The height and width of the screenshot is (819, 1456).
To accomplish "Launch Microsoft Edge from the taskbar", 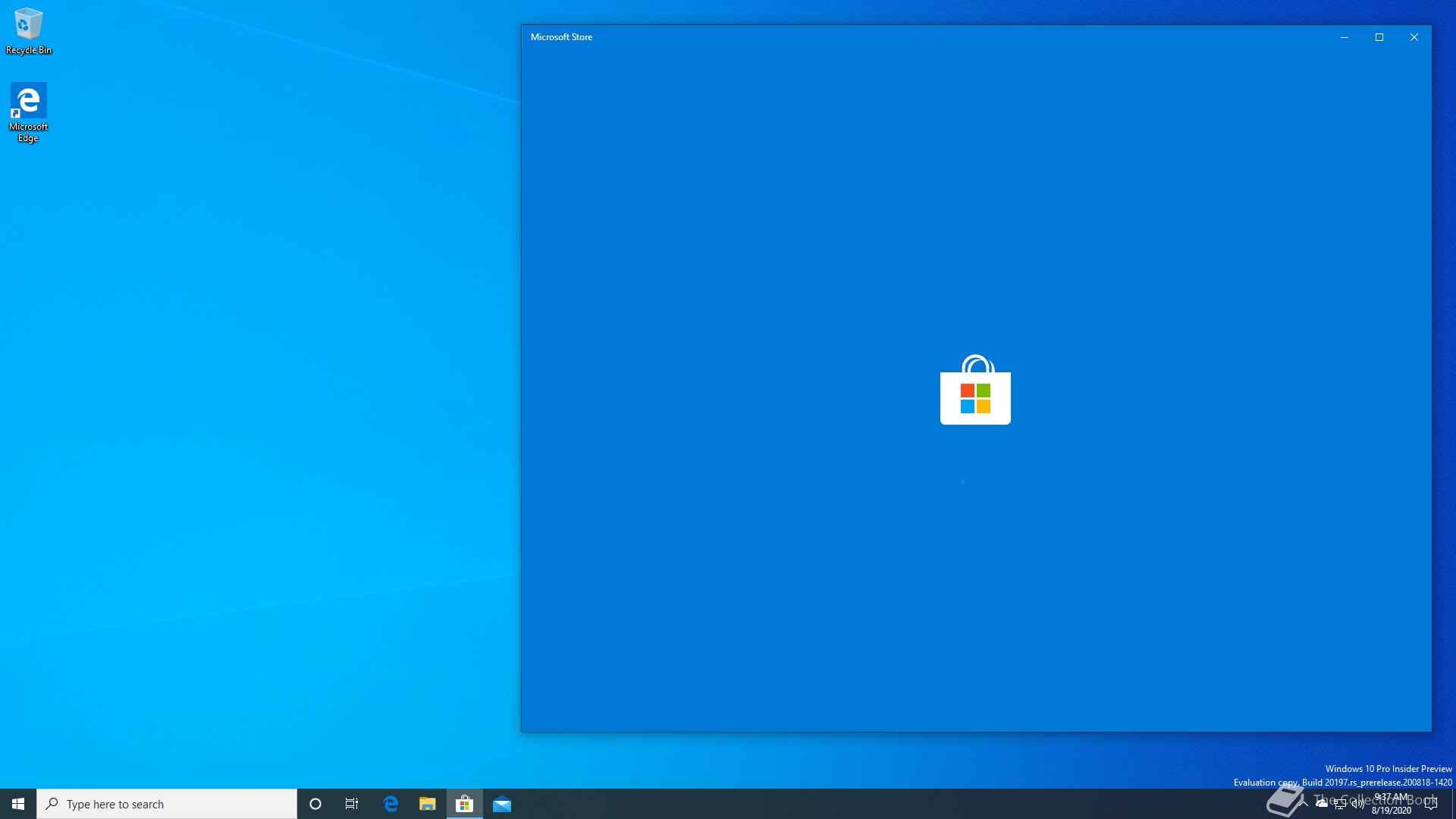I will (x=391, y=804).
